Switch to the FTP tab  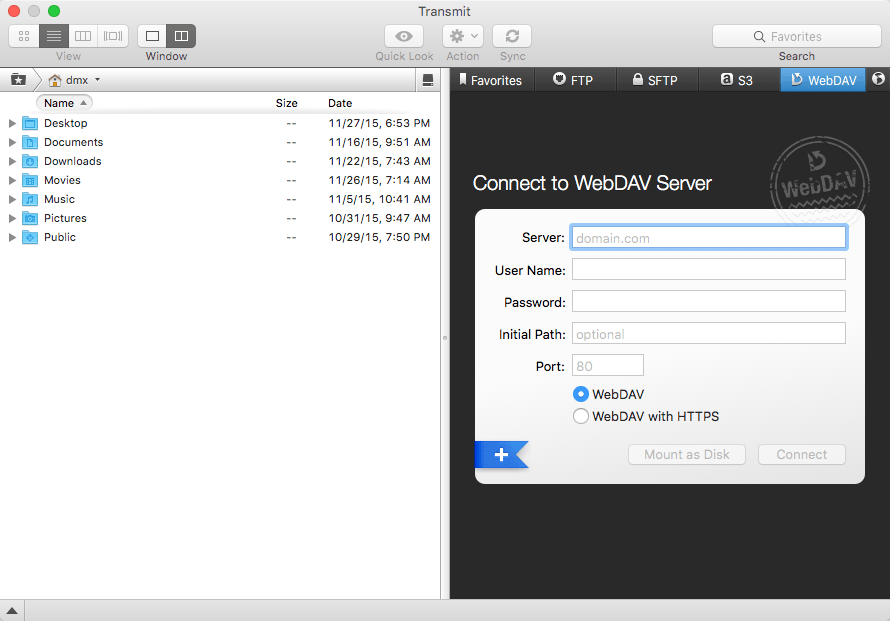pyautogui.click(x=575, y=80)
